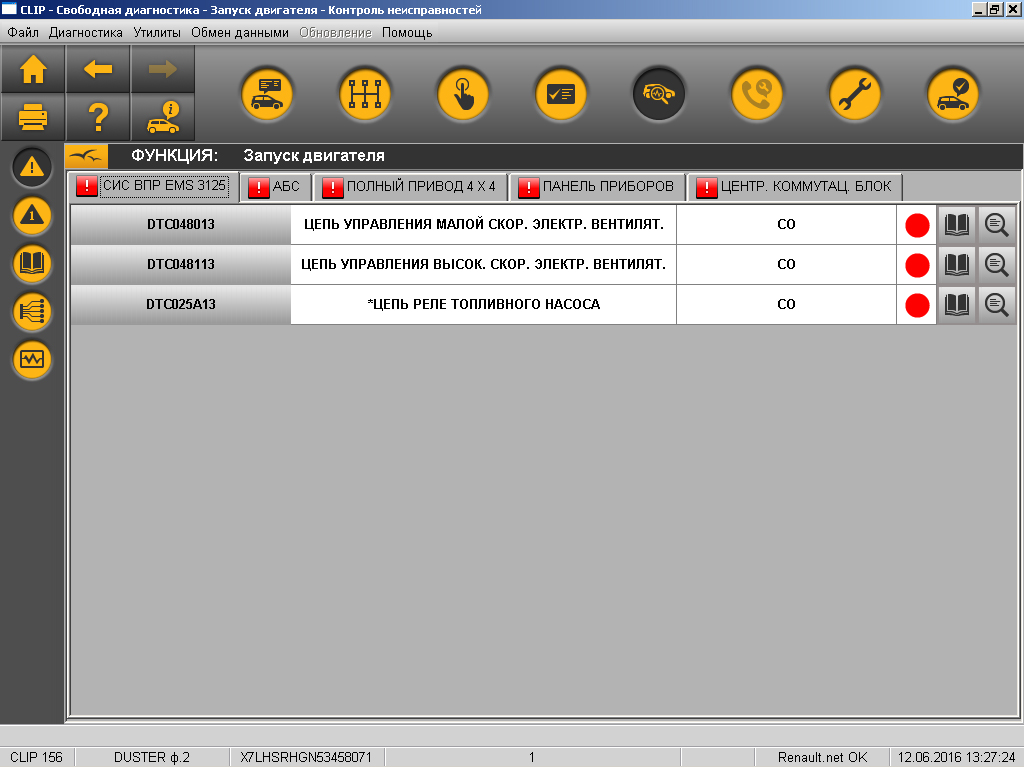Click the CO status cell for DTC048013
The width and height of the screenshot is (1024, 768).
pos(786,225)
